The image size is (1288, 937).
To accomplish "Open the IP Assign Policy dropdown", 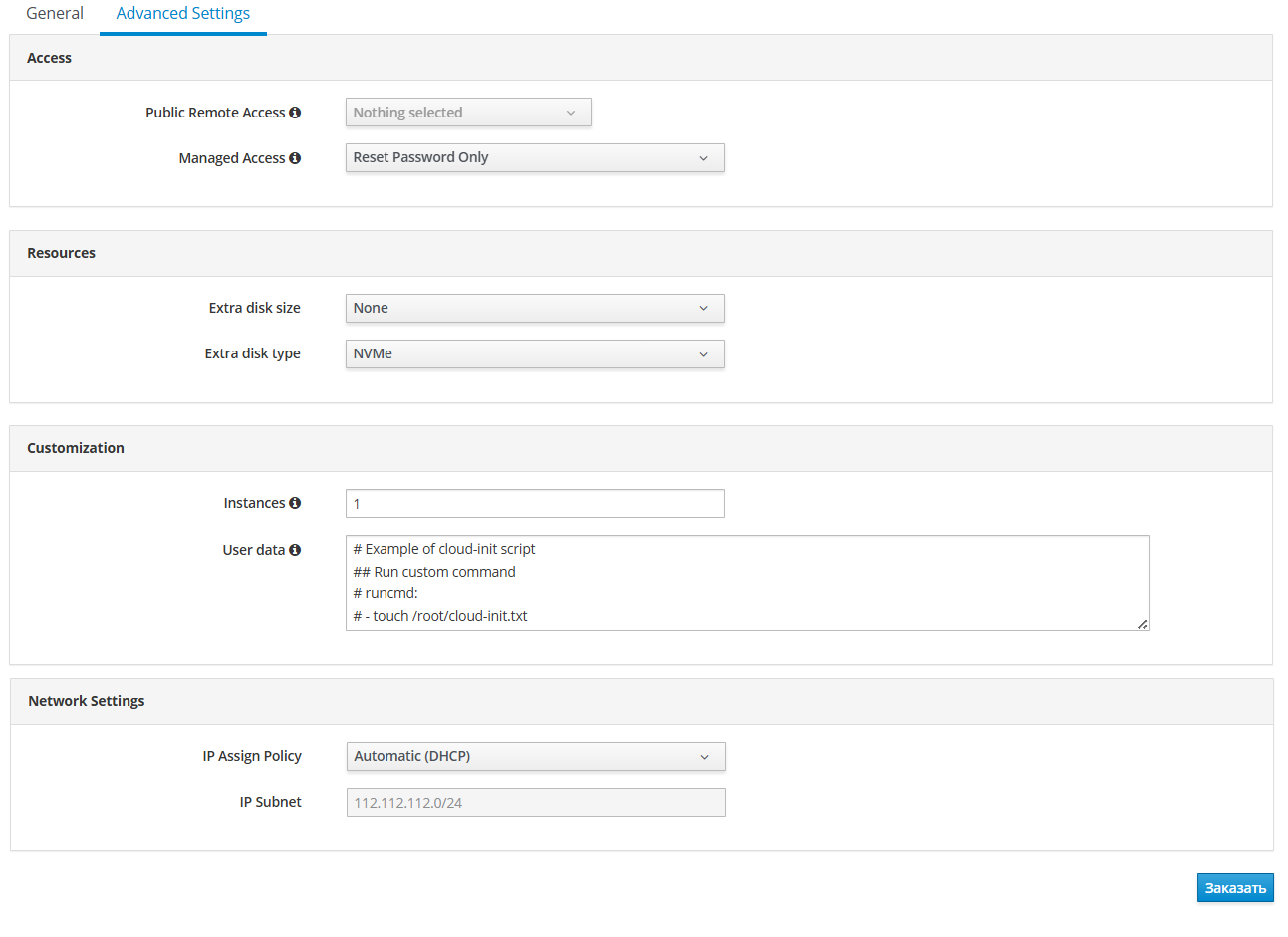I will tap(535, 757).
